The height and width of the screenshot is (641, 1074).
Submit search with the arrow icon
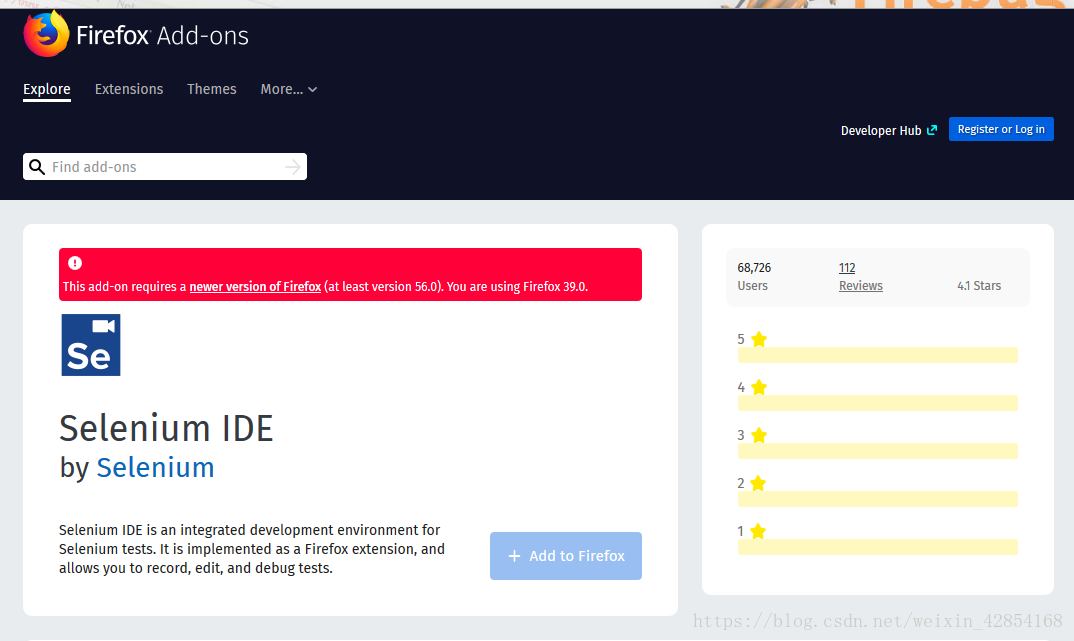(292, 167)
